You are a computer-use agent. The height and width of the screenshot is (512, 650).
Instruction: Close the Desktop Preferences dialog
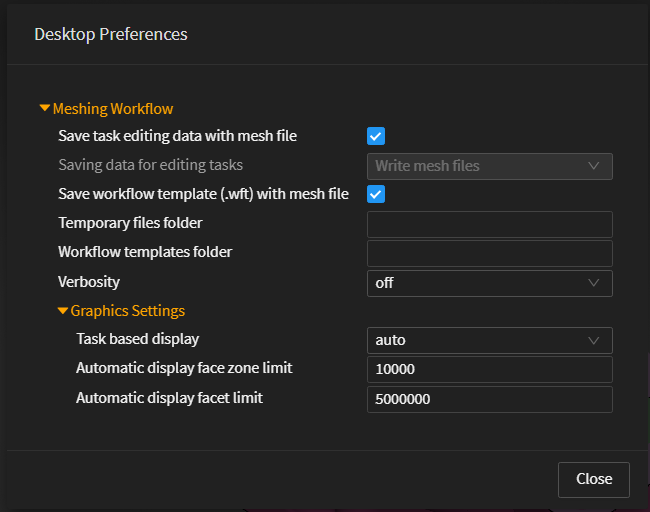click(593, 479)
